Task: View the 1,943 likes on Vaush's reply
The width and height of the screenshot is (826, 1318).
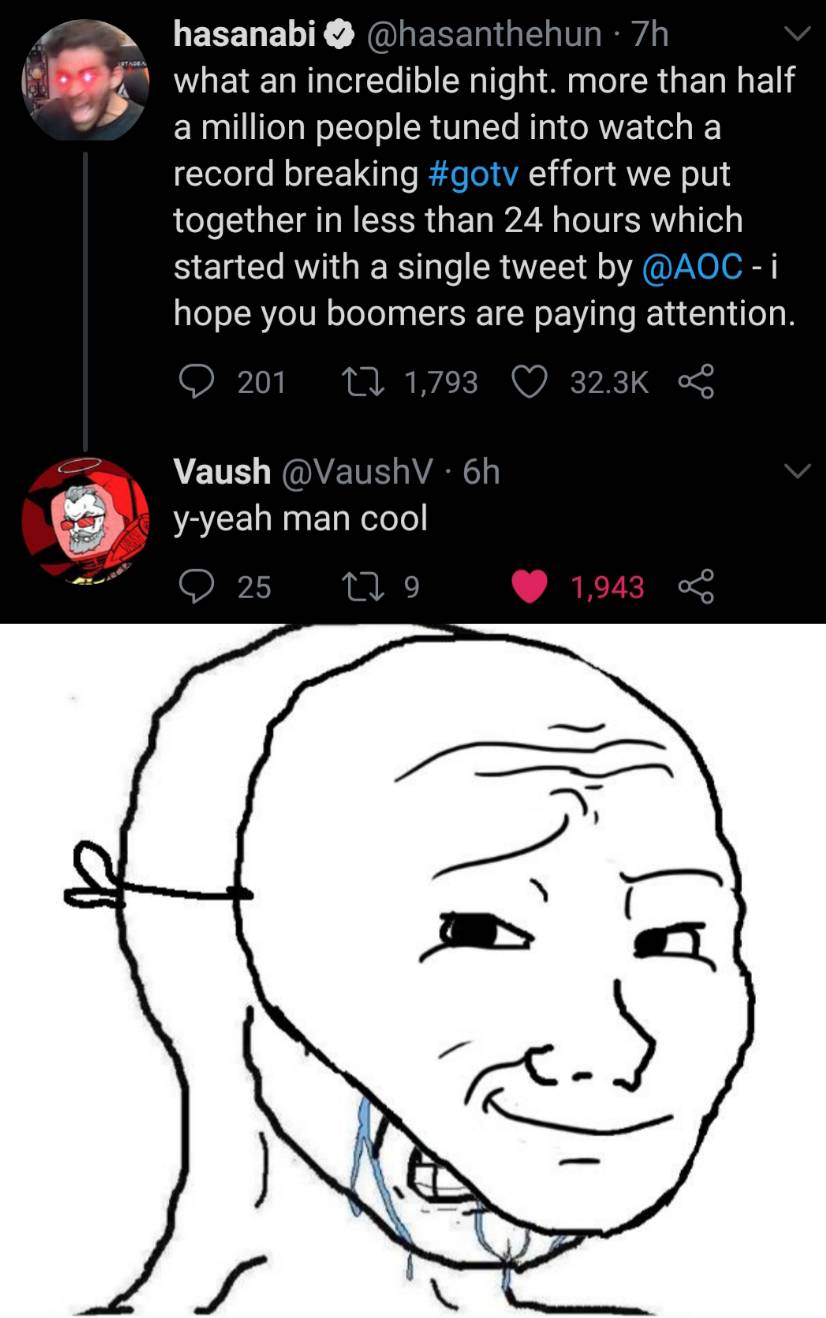Action: 608,588
